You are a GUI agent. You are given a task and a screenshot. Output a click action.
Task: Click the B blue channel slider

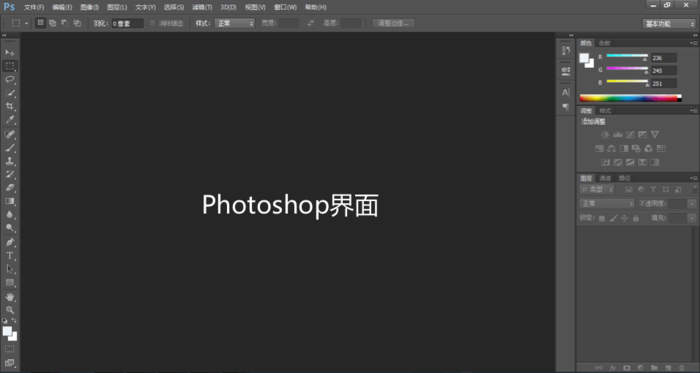[627, 83]
